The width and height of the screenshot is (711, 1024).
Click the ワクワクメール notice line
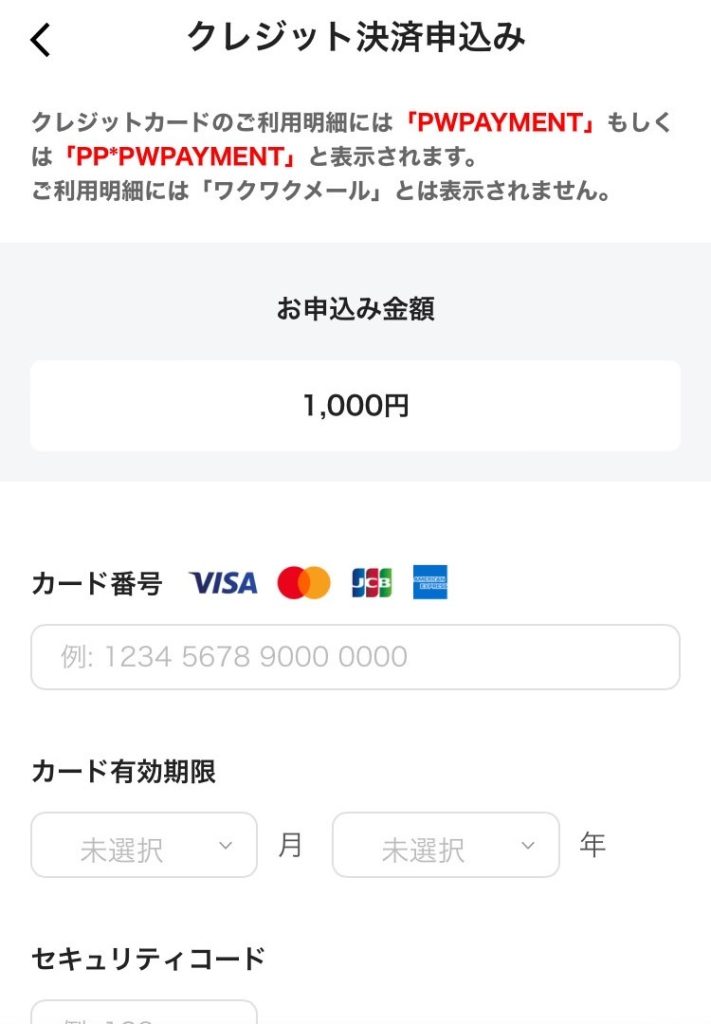pyautogui.click(x=320, y=191)
